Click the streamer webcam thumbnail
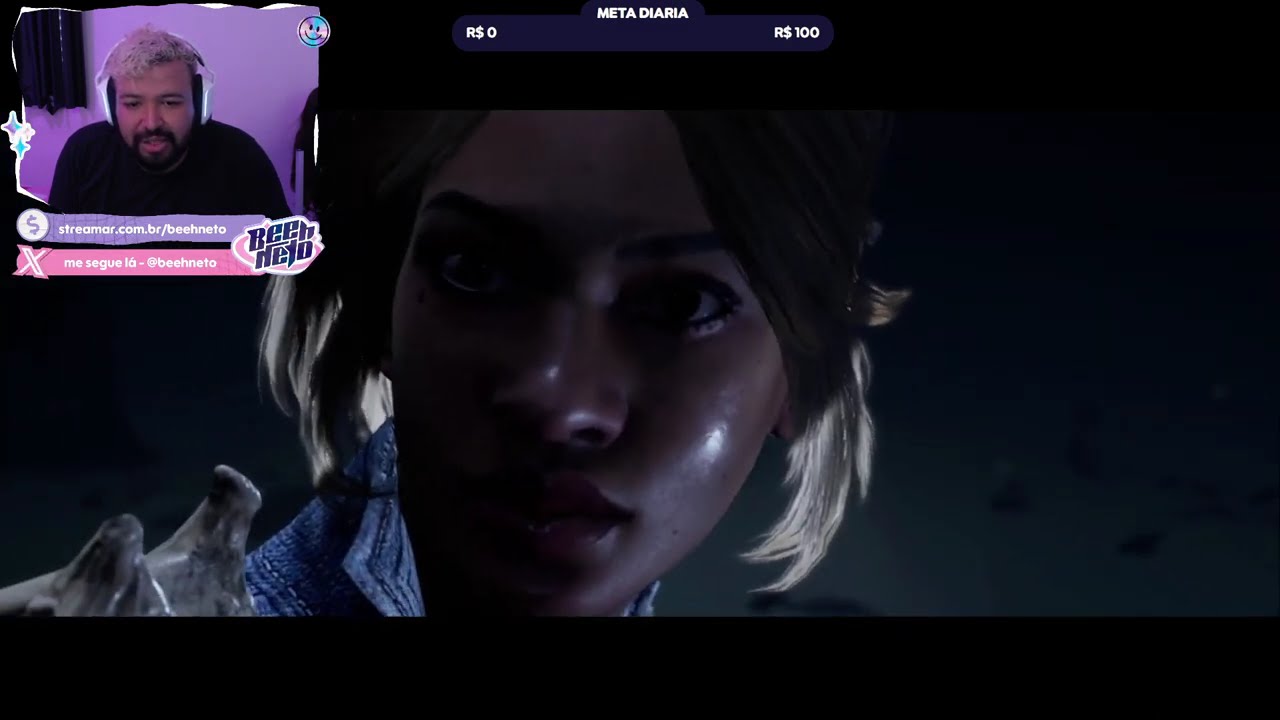The image size is (1280, 720). [x=167, y=110]
